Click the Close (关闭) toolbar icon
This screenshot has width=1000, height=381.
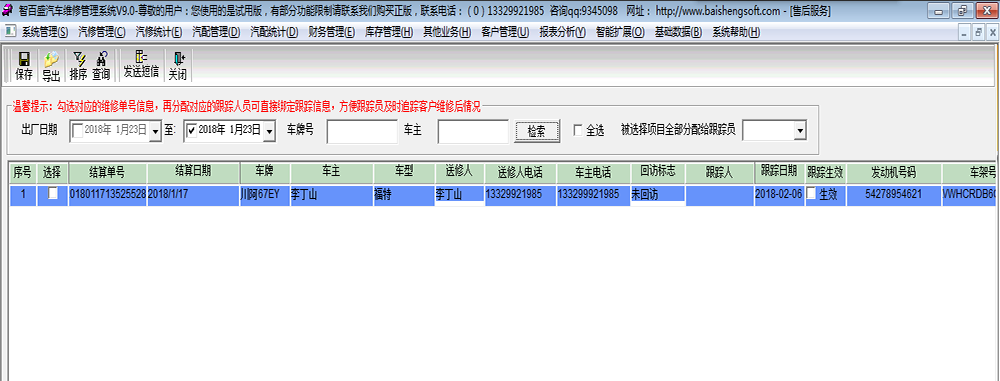click(x=177, y=66)
